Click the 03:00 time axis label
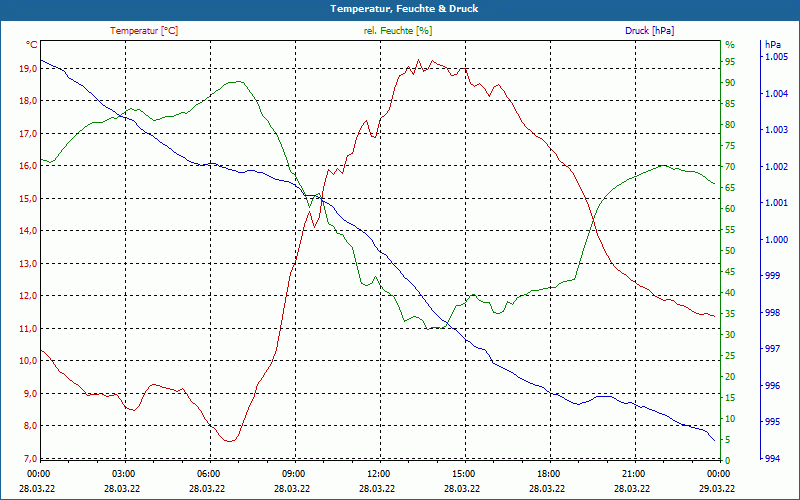Screen dimensions: 800x500 point(123,473)
